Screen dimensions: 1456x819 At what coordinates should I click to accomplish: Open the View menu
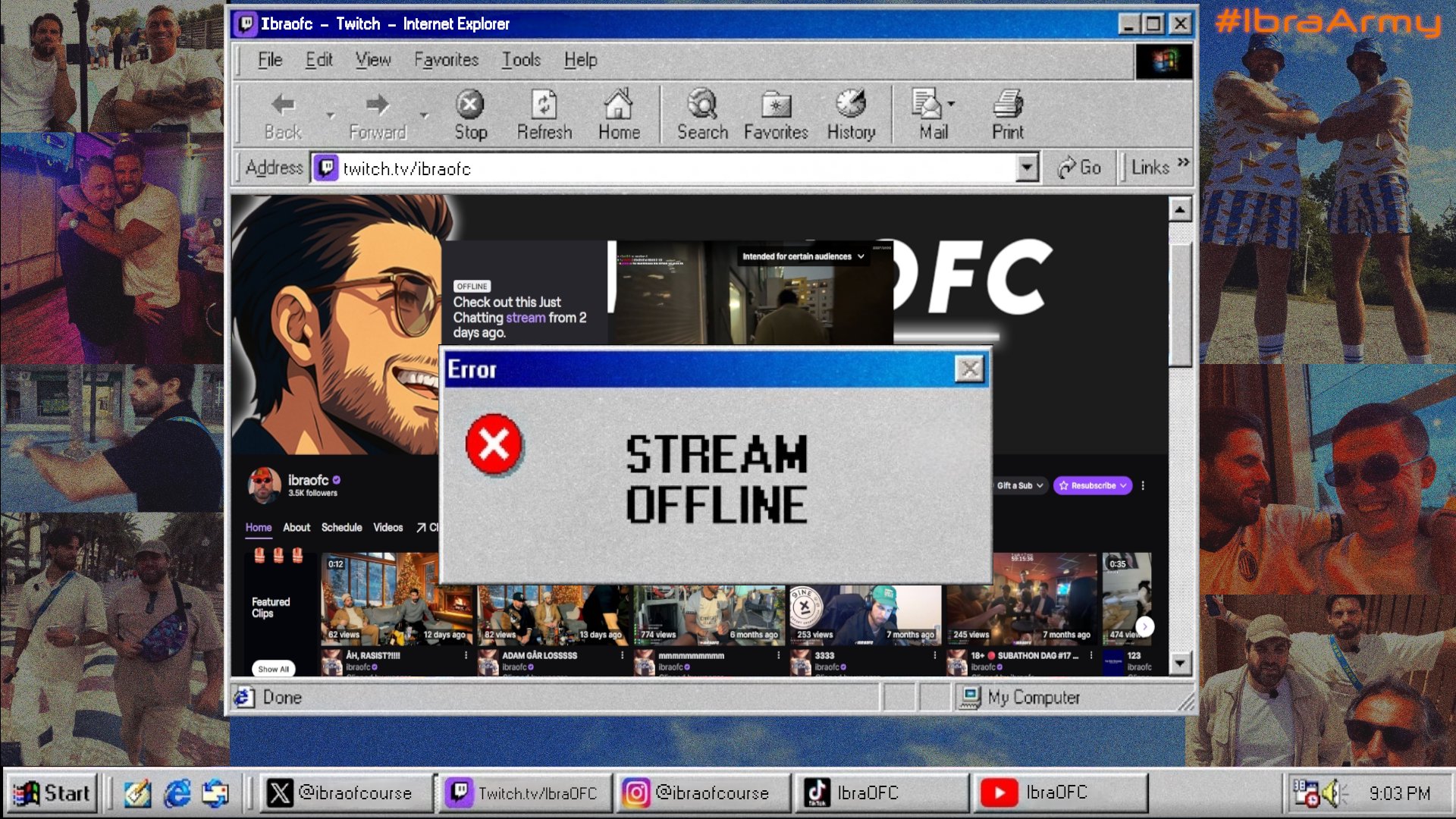point(373,60)
